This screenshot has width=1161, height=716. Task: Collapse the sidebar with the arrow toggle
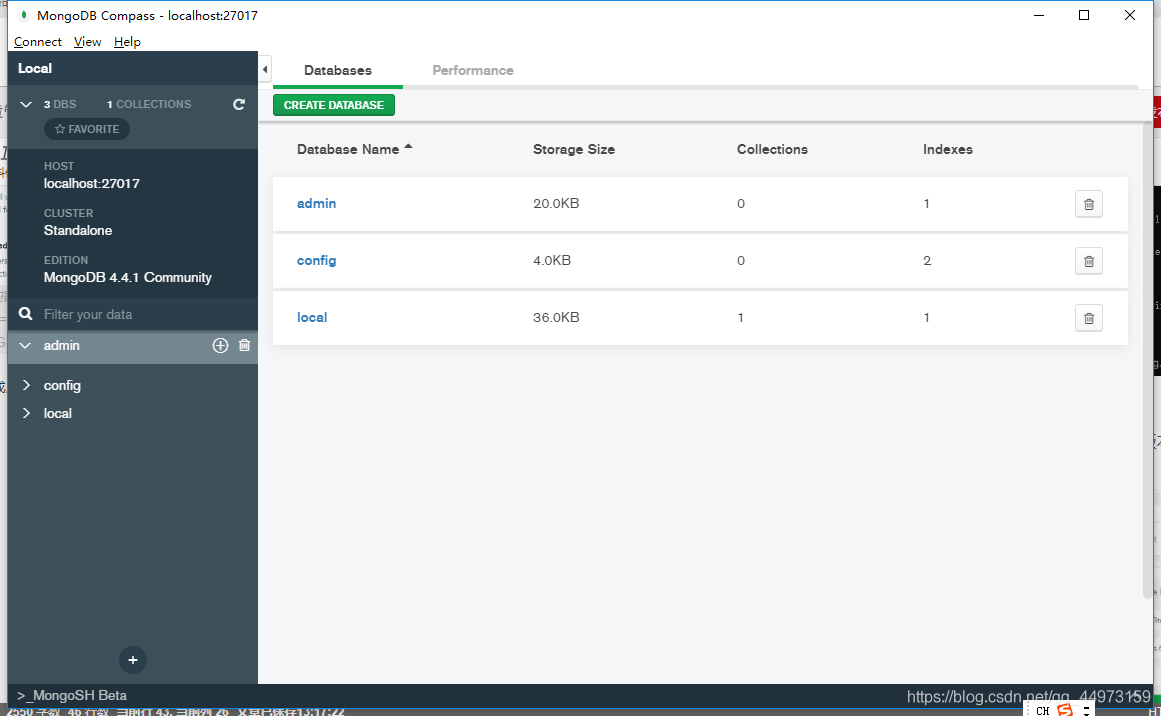tap(265, 70)
